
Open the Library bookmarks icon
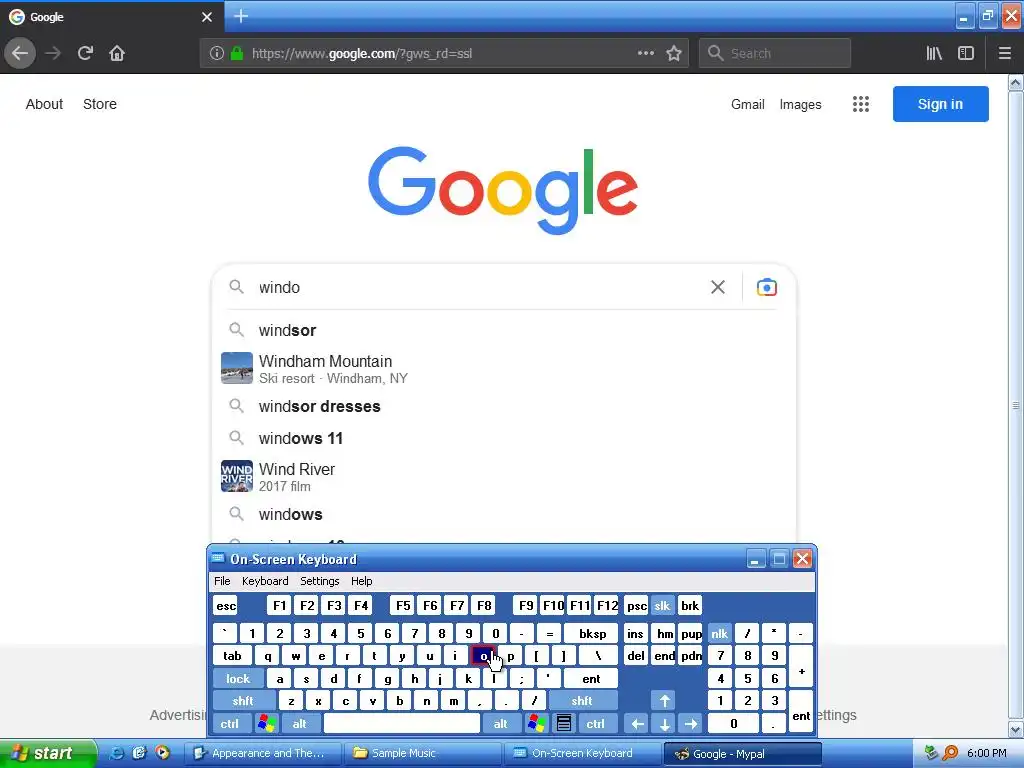point(934,53)
